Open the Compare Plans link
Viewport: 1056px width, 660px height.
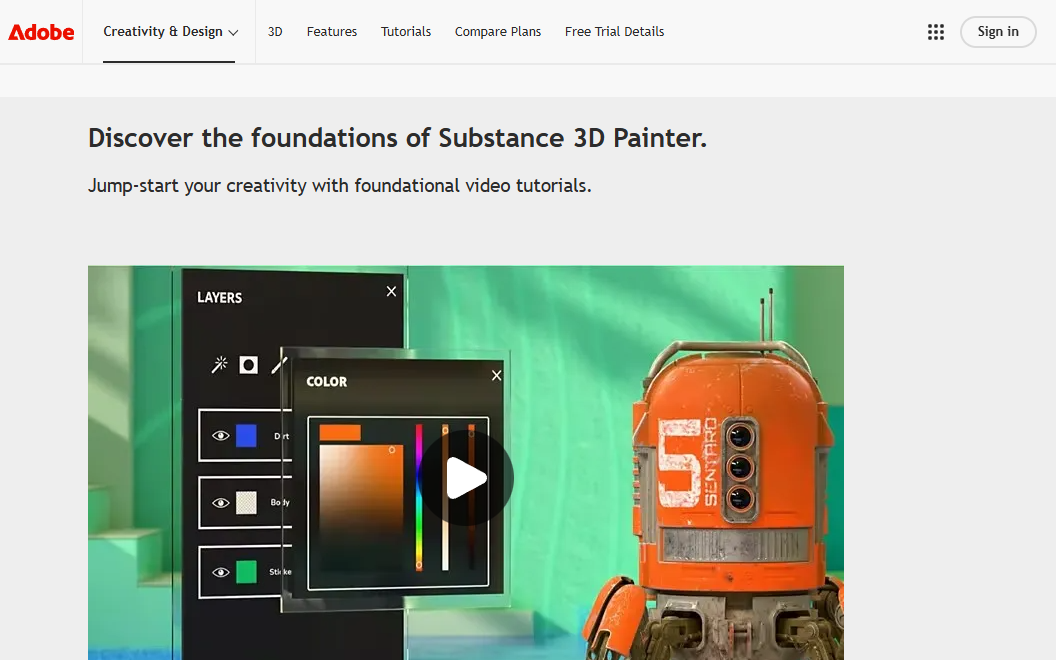498,32
